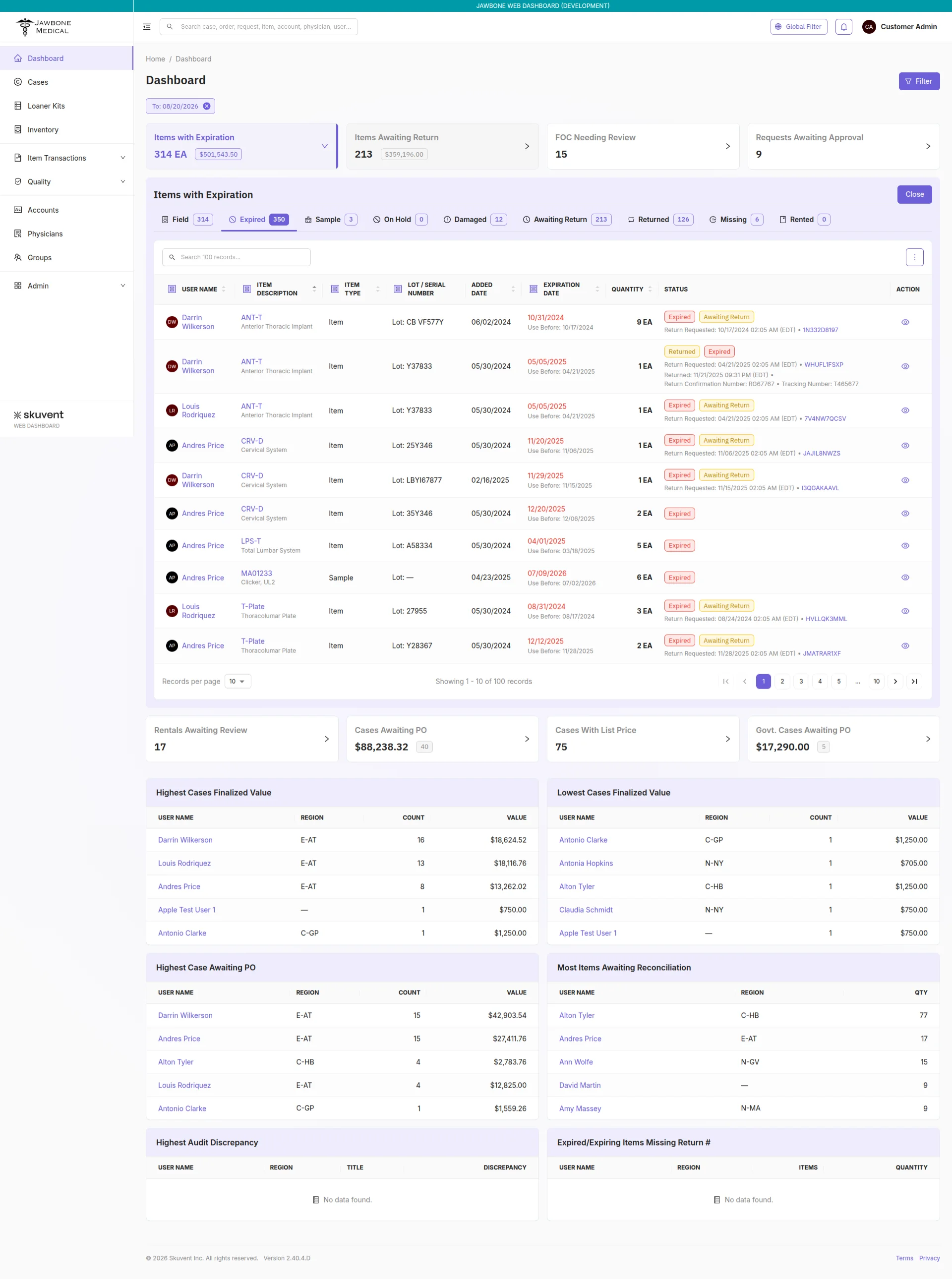This screenshot has height=1279, width=952.
Task: Go to page 3
Action: tap(801, 681)
